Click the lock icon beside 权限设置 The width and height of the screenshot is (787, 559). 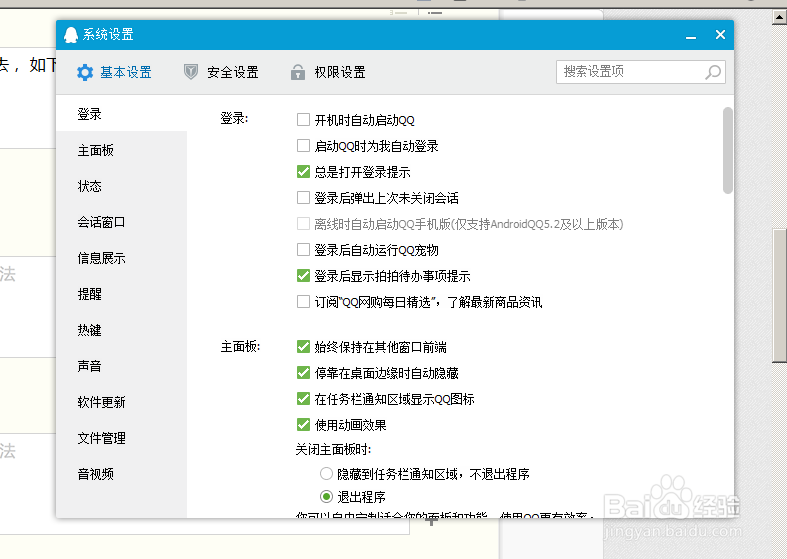298,72
